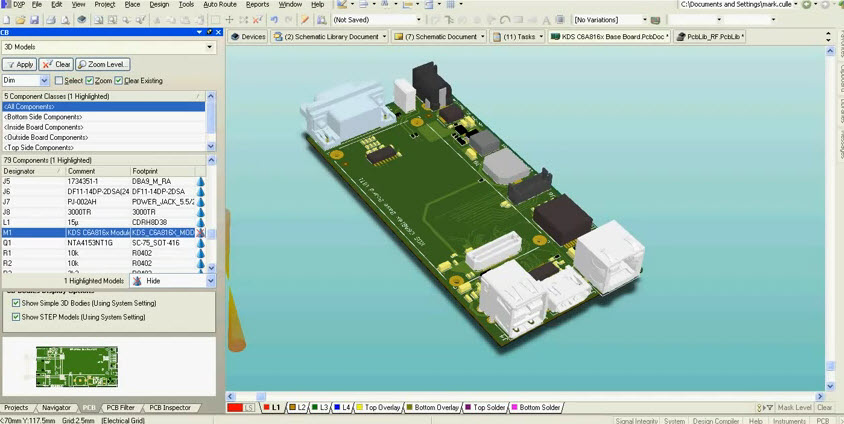Open the Reports menu
844x424 pixels.
(257, 4)
